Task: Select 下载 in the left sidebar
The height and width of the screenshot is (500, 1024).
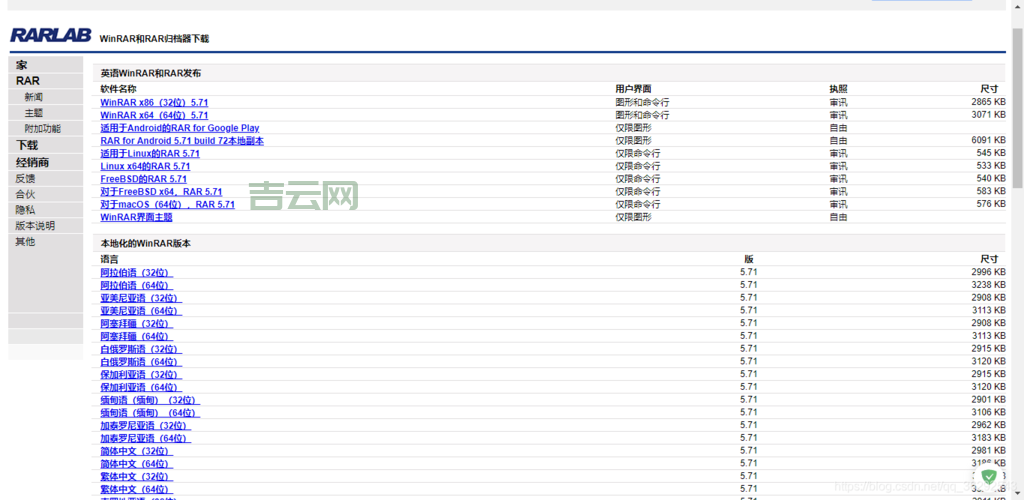Action: point(26,145)
